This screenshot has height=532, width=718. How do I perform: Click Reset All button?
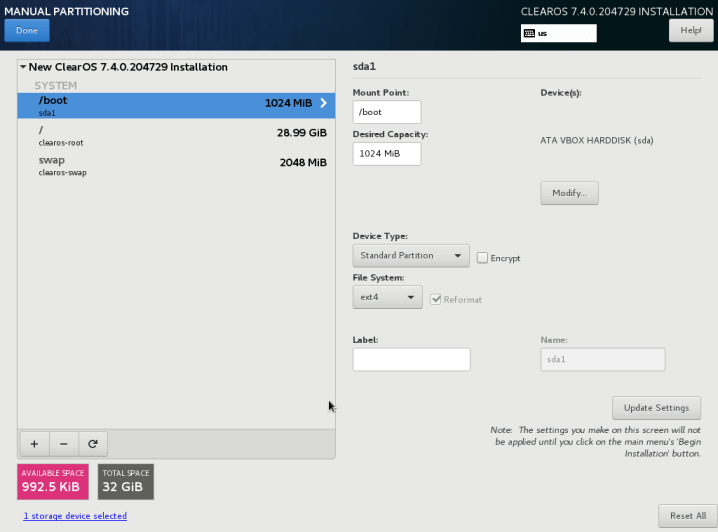(x=688, y=516)
